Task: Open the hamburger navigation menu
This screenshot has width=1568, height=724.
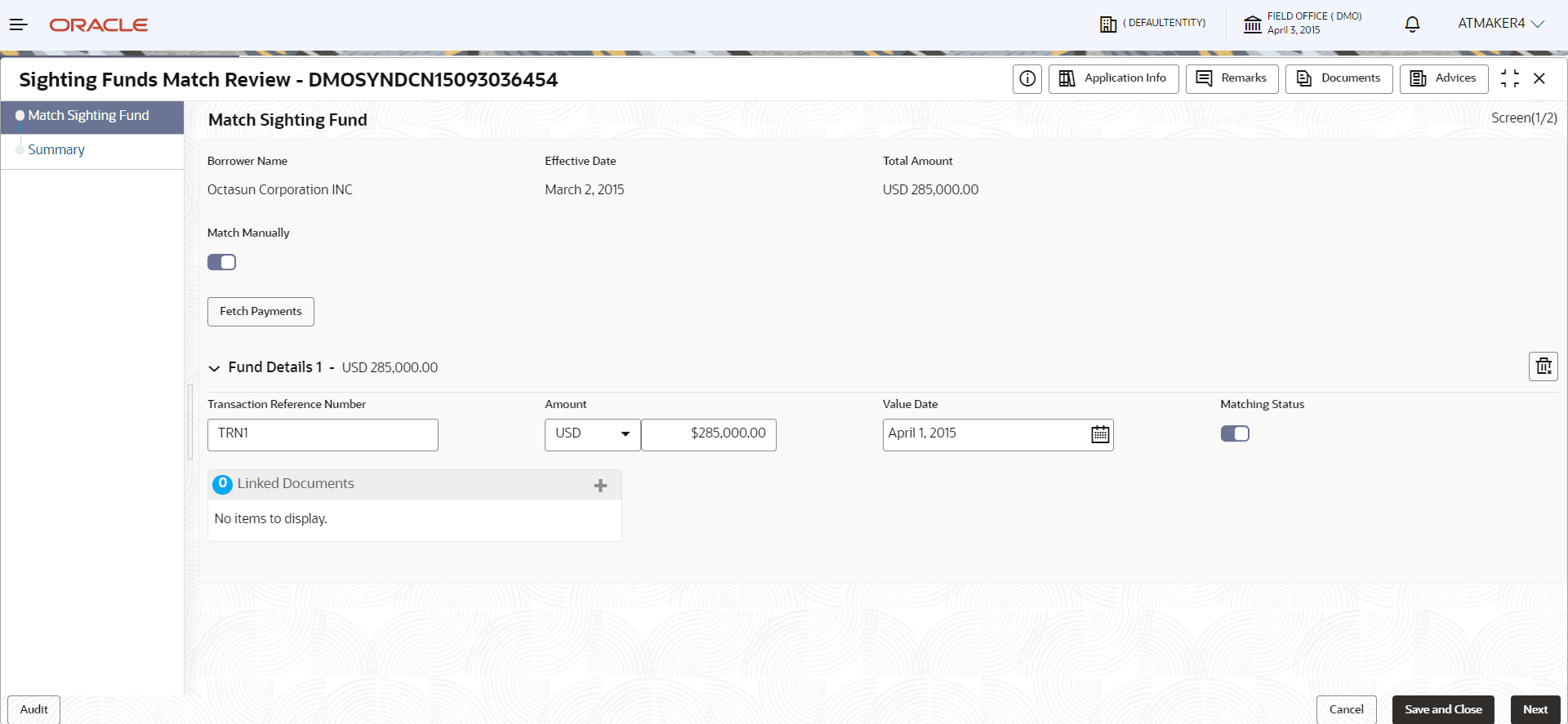Action: (19, 24)
